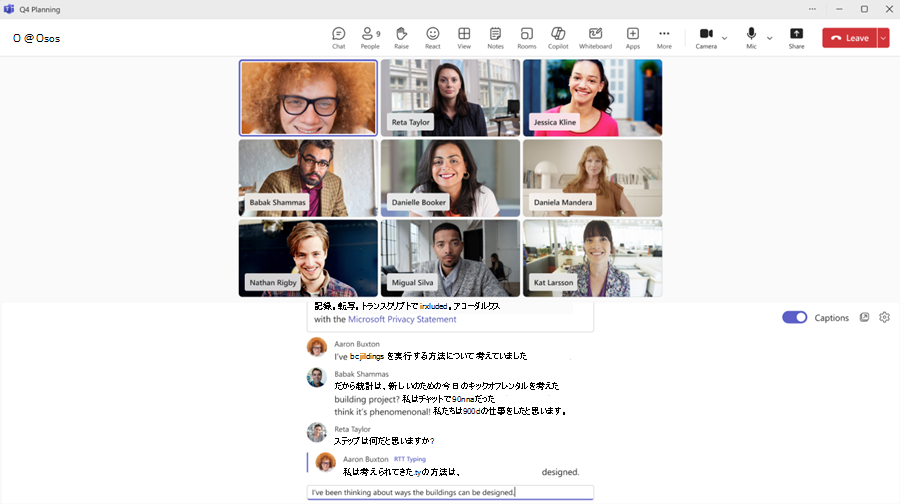Select Danielle Booker's video tile
The height and width of the screenshot is (504, 900).
pos(451,178)
